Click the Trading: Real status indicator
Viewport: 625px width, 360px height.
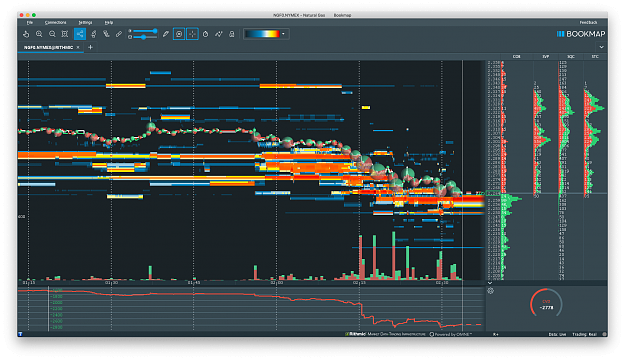click(585, 334)
